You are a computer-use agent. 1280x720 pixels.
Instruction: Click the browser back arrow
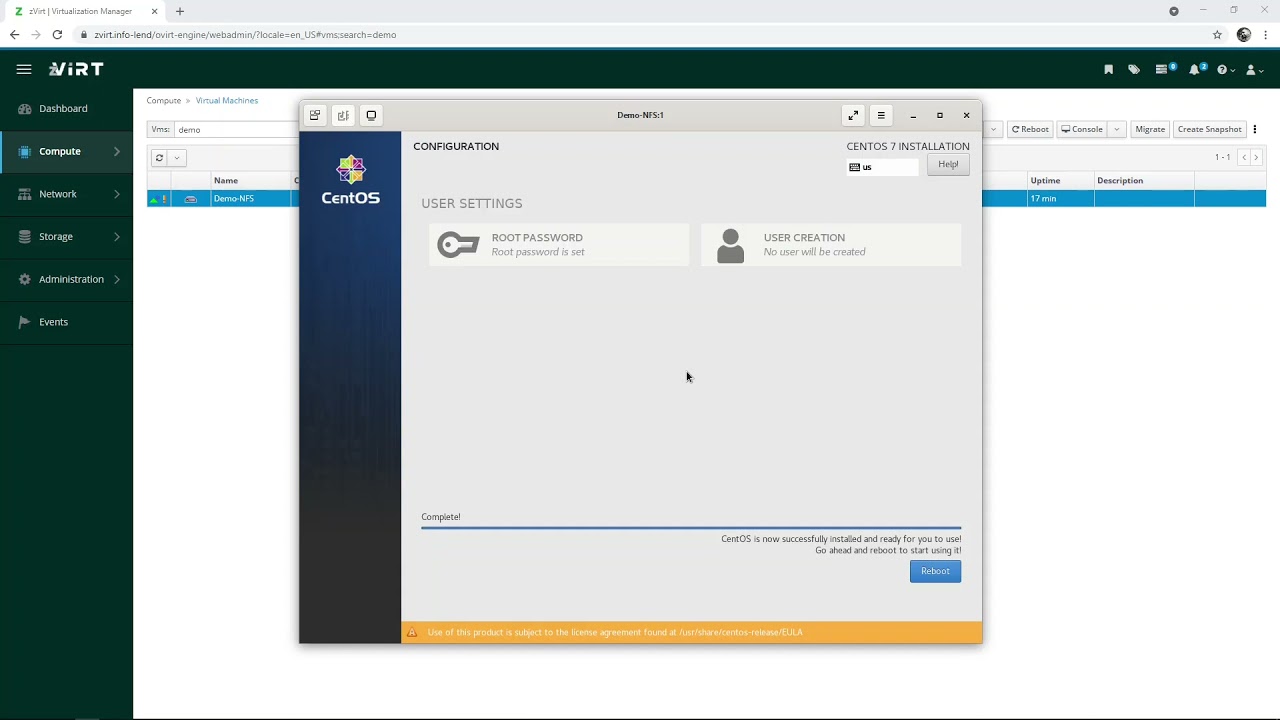click(14, 34)
